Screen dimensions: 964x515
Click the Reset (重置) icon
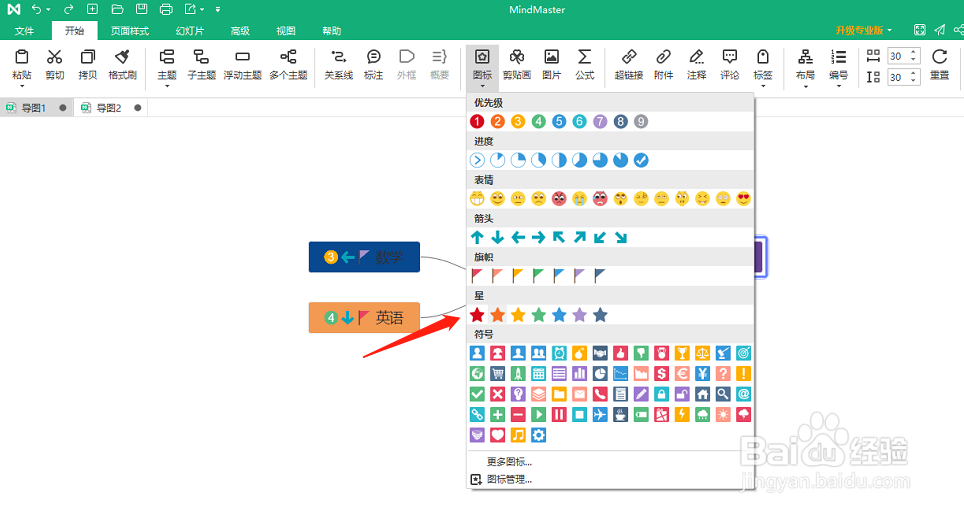tap(939, 57)
